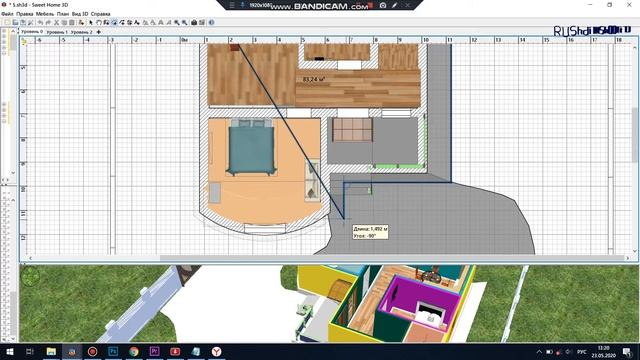Click the Paste toolbar icon
The width and height of the screenshot is (640, 360).
point(72,22)
